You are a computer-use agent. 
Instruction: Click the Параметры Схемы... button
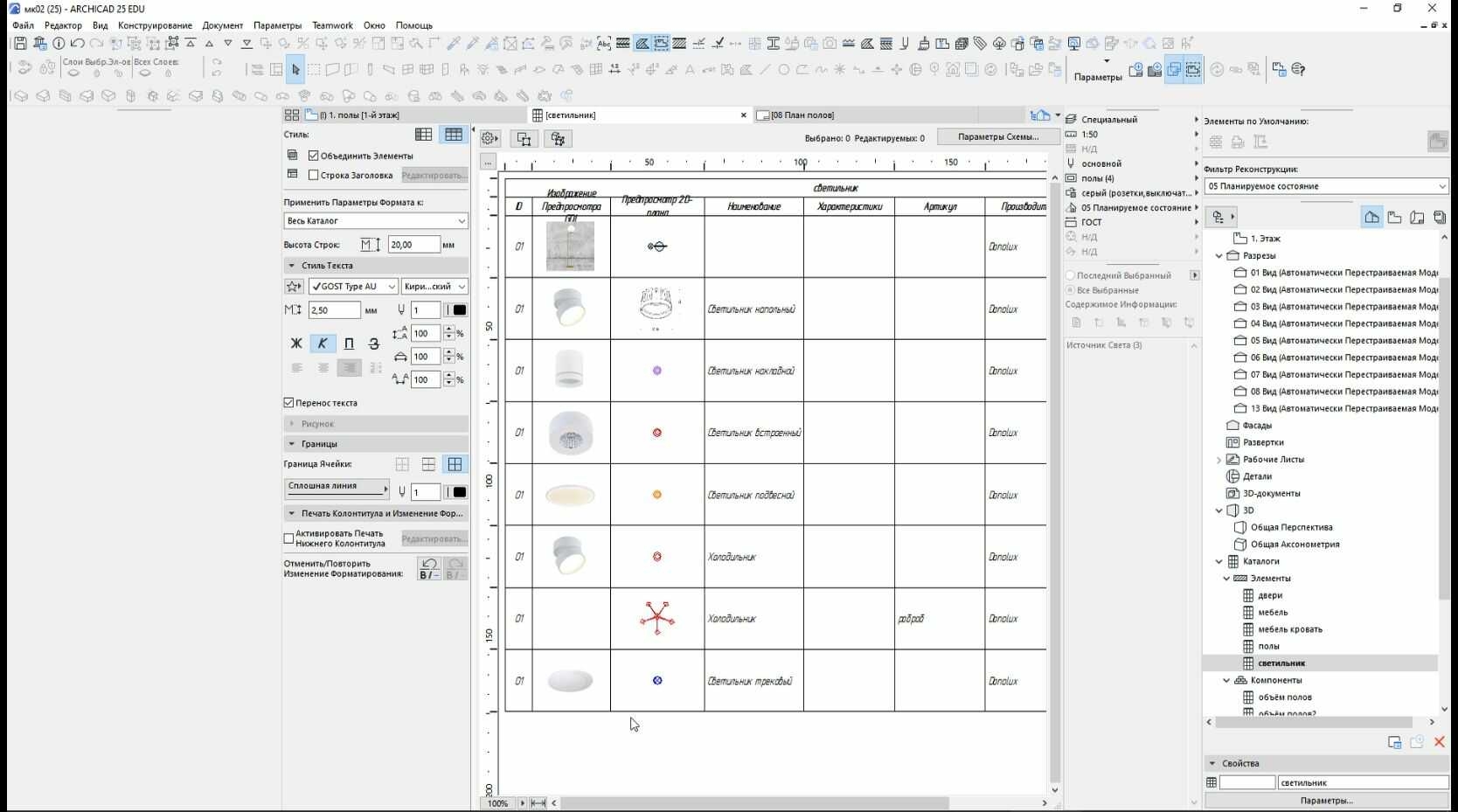[997, 137]
